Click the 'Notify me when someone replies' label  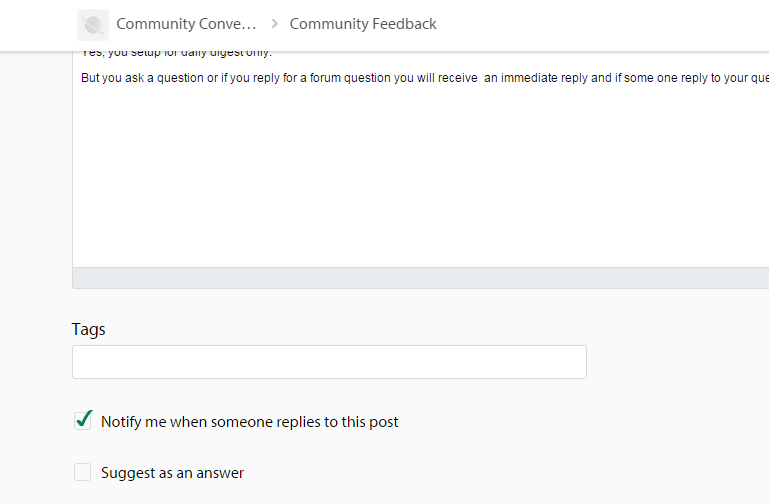pyautogui.click(x=249, y=422)
